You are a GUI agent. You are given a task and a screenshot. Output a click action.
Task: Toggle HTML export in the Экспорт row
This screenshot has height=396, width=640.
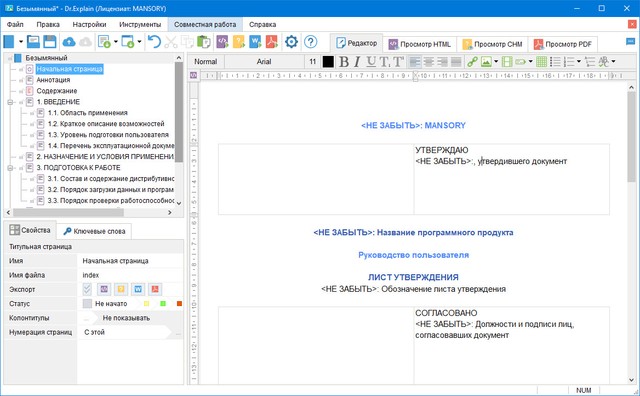tap(104, 289)
